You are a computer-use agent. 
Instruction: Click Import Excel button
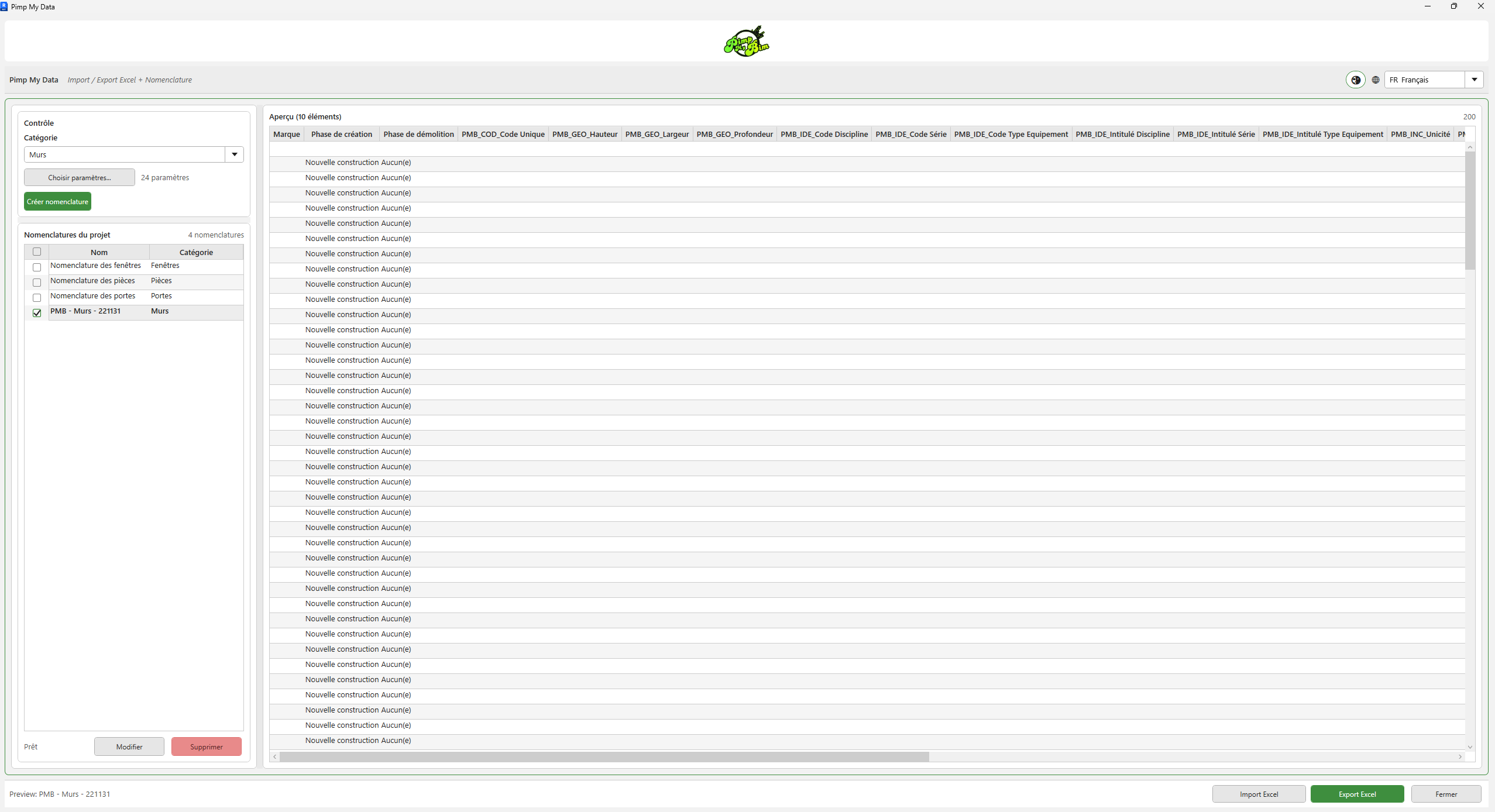[1259, 794]
